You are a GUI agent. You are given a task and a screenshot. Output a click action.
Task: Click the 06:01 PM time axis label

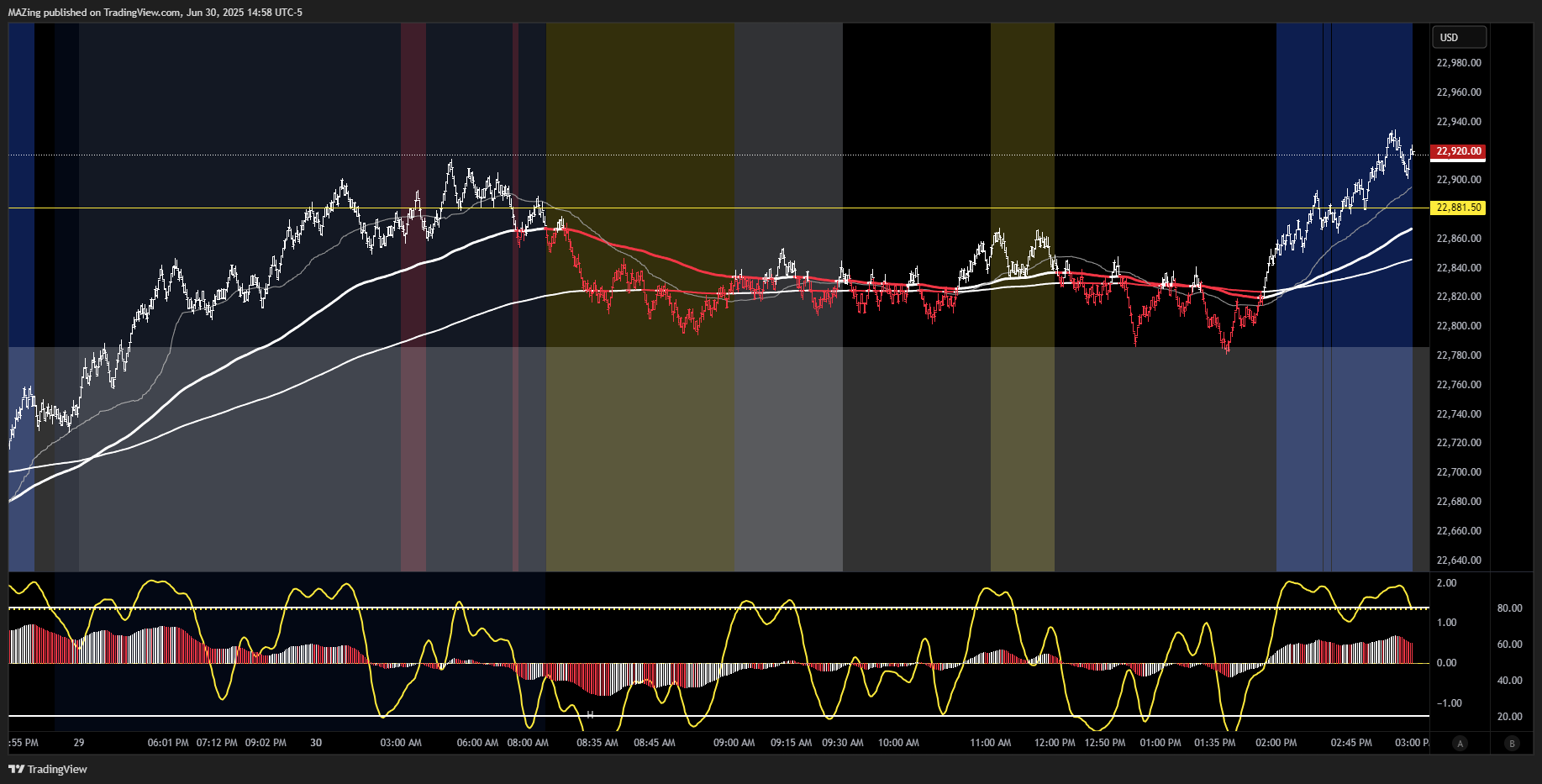(x=168, y=743)
